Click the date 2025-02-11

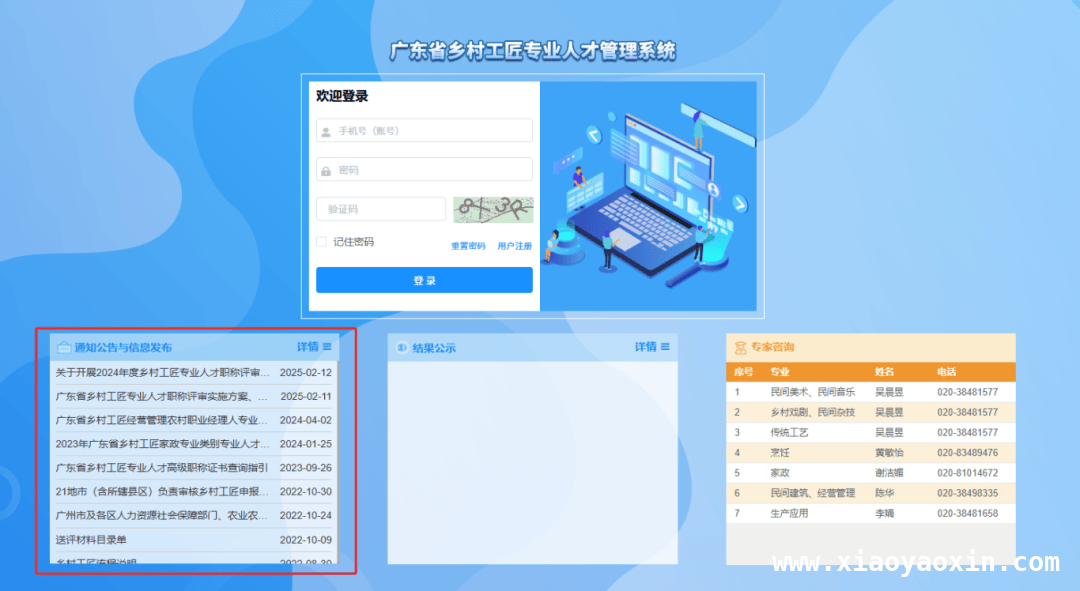click(306, 397)
